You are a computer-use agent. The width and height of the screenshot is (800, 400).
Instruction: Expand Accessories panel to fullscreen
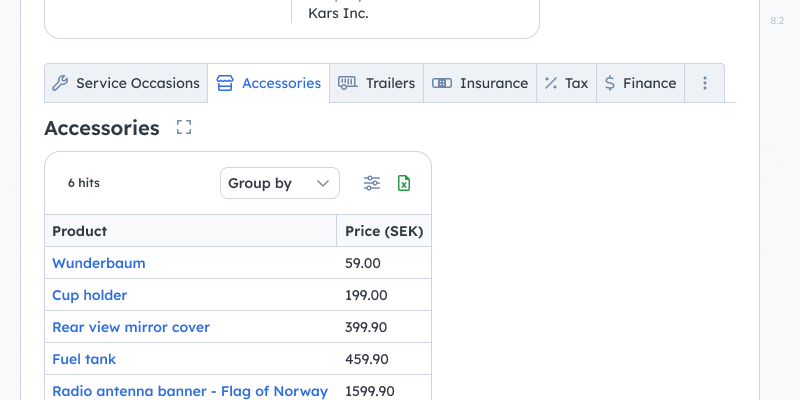pos(183,127)
